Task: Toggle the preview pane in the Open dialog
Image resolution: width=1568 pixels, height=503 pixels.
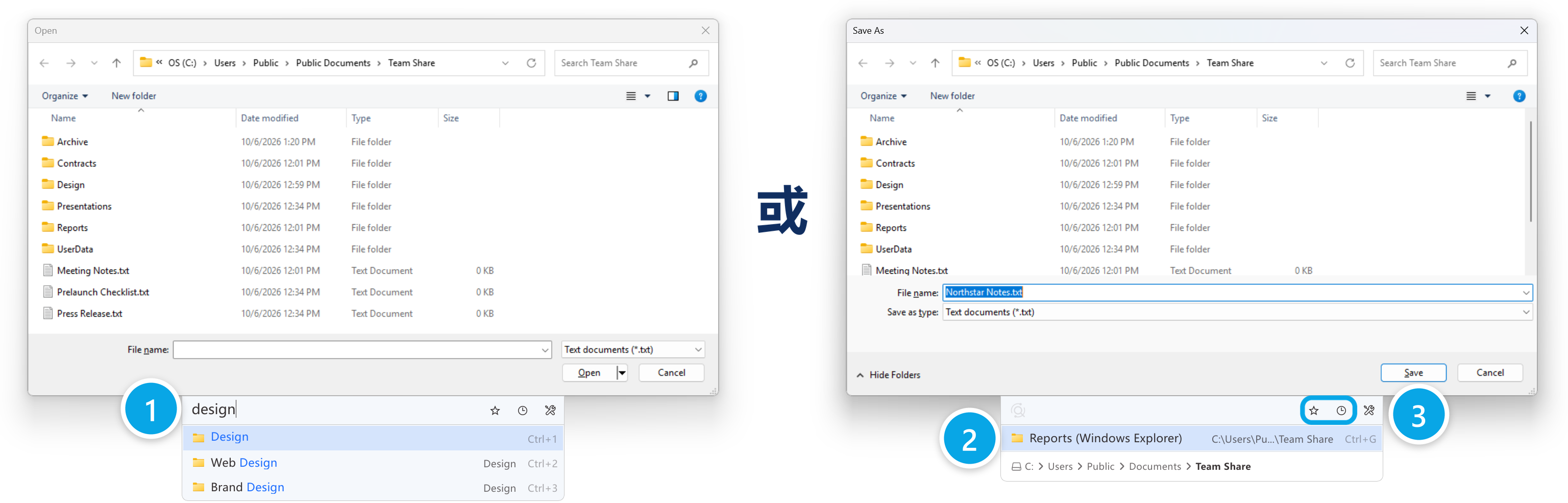Action: tap(673, 95)
